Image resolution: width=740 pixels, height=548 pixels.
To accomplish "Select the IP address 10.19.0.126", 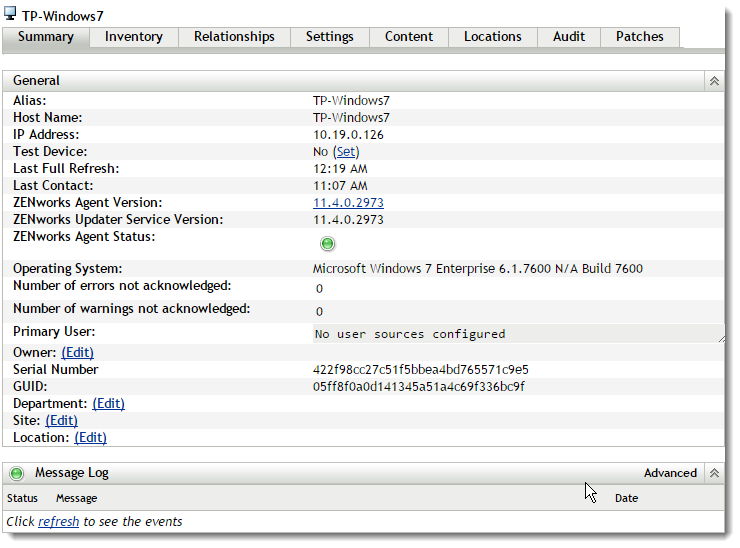I will pos(348,135).
